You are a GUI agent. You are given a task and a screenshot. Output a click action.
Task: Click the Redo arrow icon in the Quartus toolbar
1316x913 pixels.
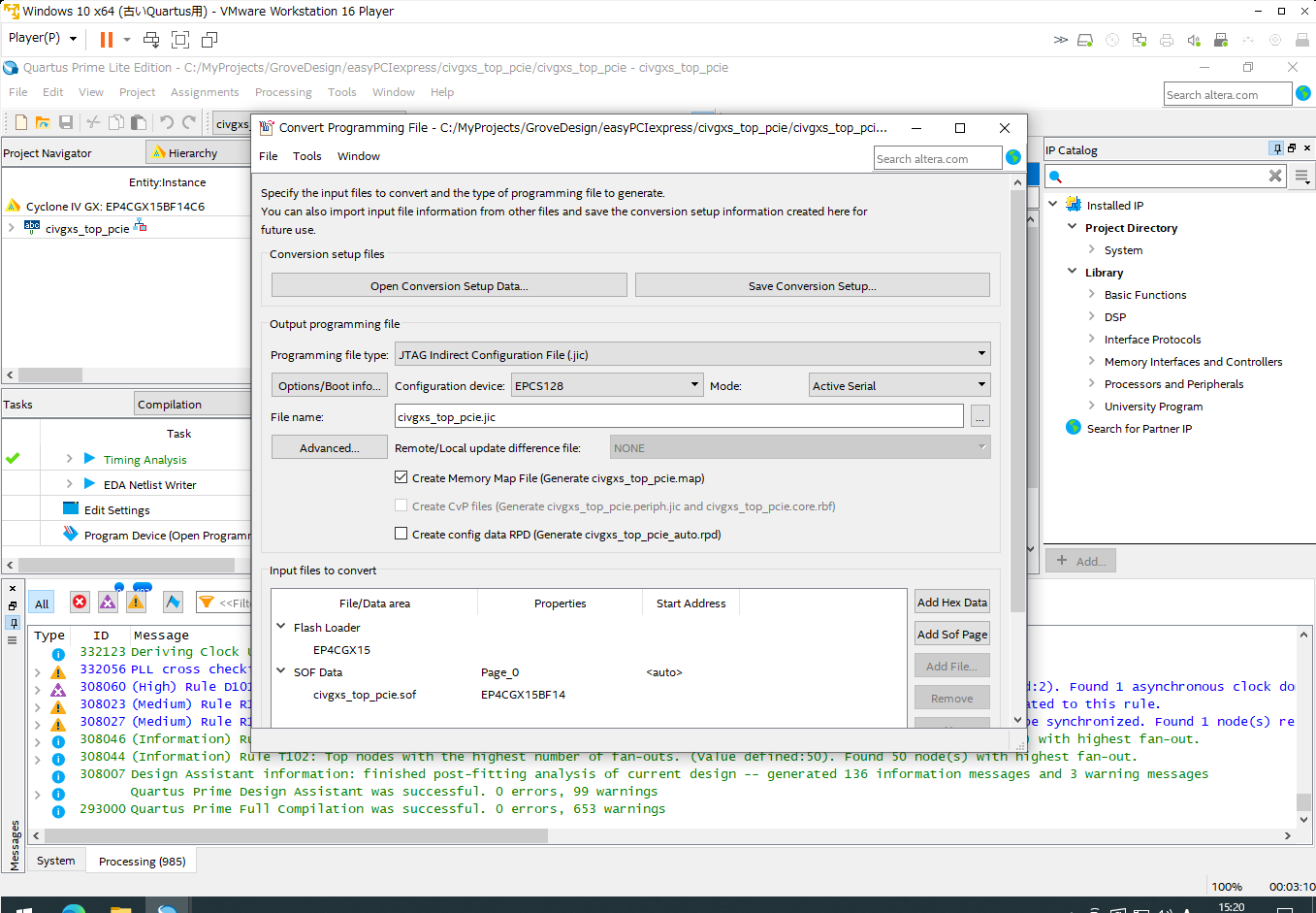point(189,122)
